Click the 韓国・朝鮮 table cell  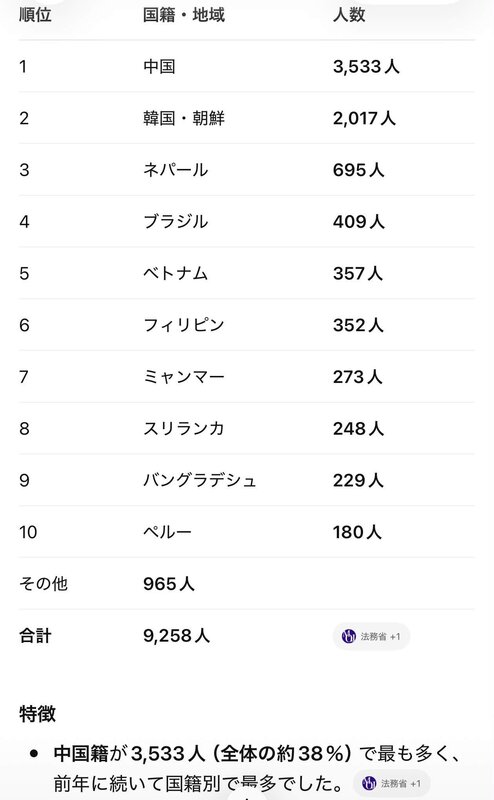[184, 118]
